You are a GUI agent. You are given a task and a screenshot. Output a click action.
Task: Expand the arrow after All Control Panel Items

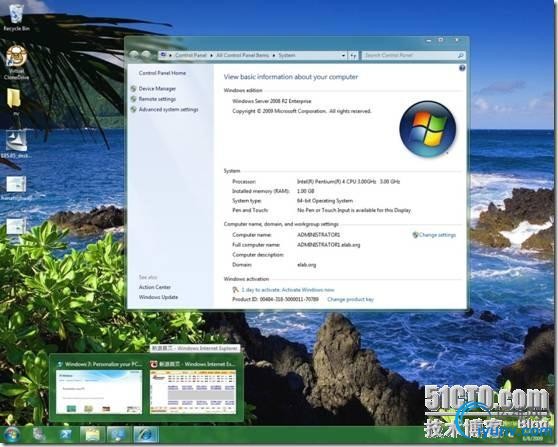point(274,56)
